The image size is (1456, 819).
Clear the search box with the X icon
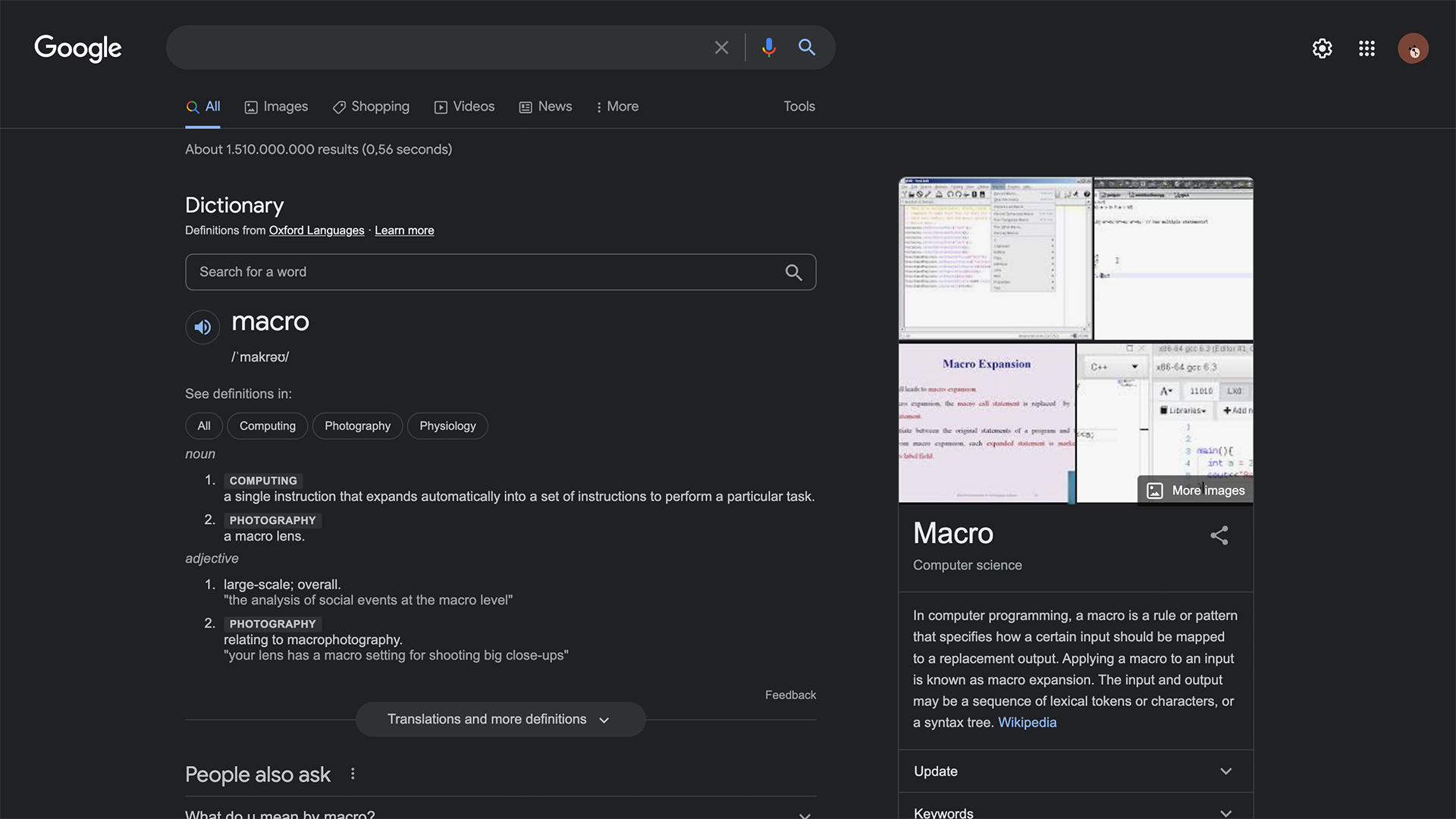(721, 48)
